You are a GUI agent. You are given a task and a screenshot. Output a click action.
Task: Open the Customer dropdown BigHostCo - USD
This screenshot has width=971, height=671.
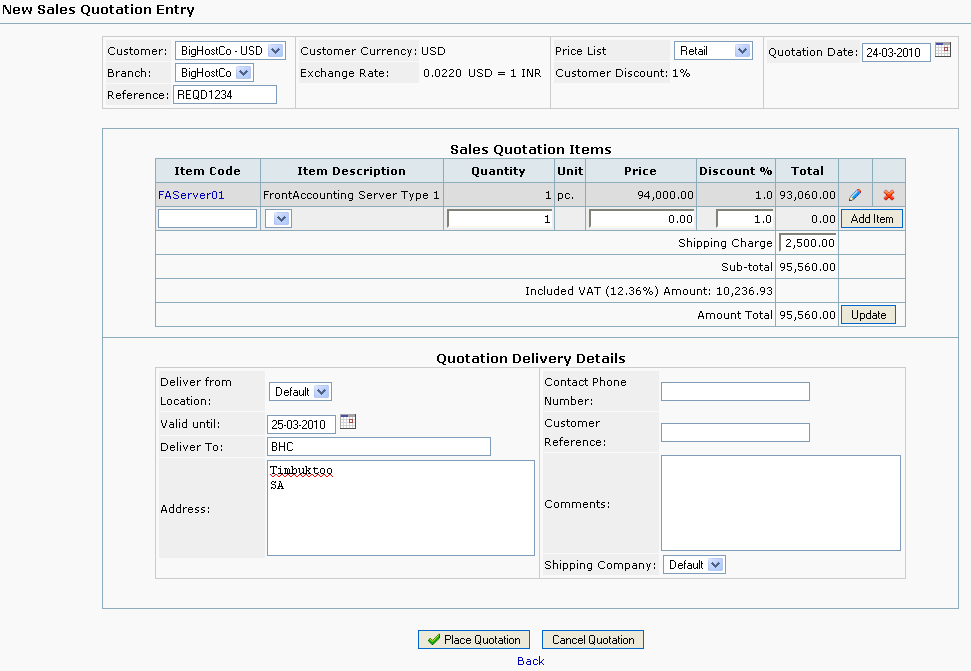230,51
